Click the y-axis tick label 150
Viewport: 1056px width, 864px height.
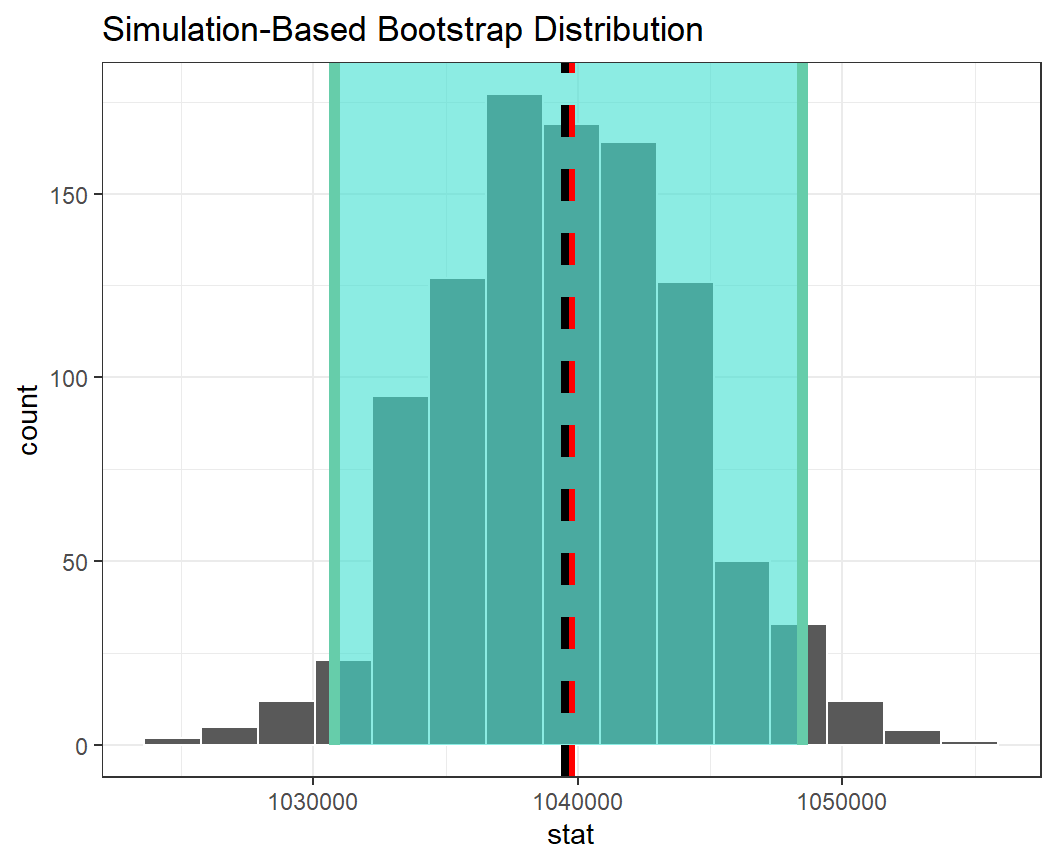click(x=76, y=194)
